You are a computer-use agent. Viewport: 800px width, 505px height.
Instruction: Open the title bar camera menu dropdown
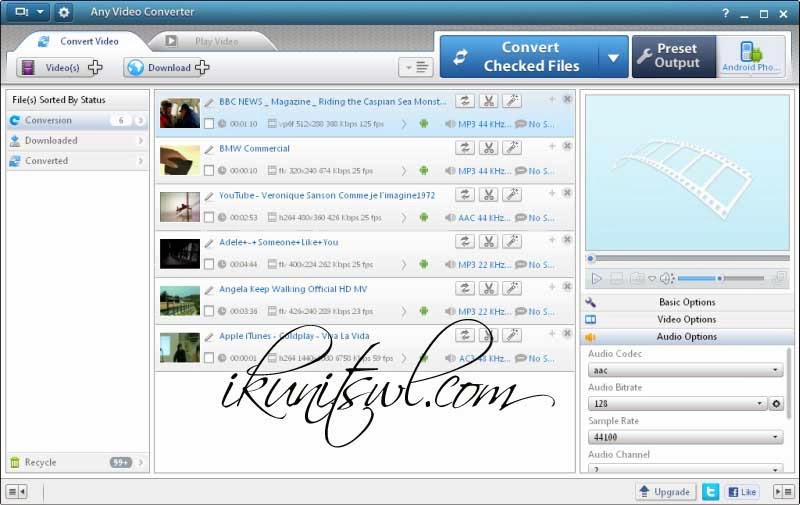coord(28,12)
